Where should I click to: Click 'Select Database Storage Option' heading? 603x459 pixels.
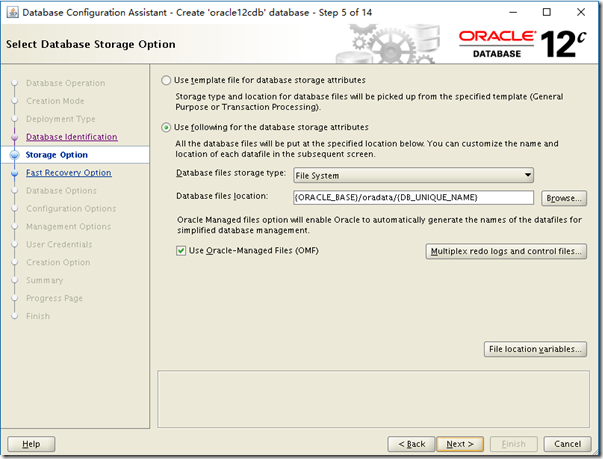[x=91, y=44]
